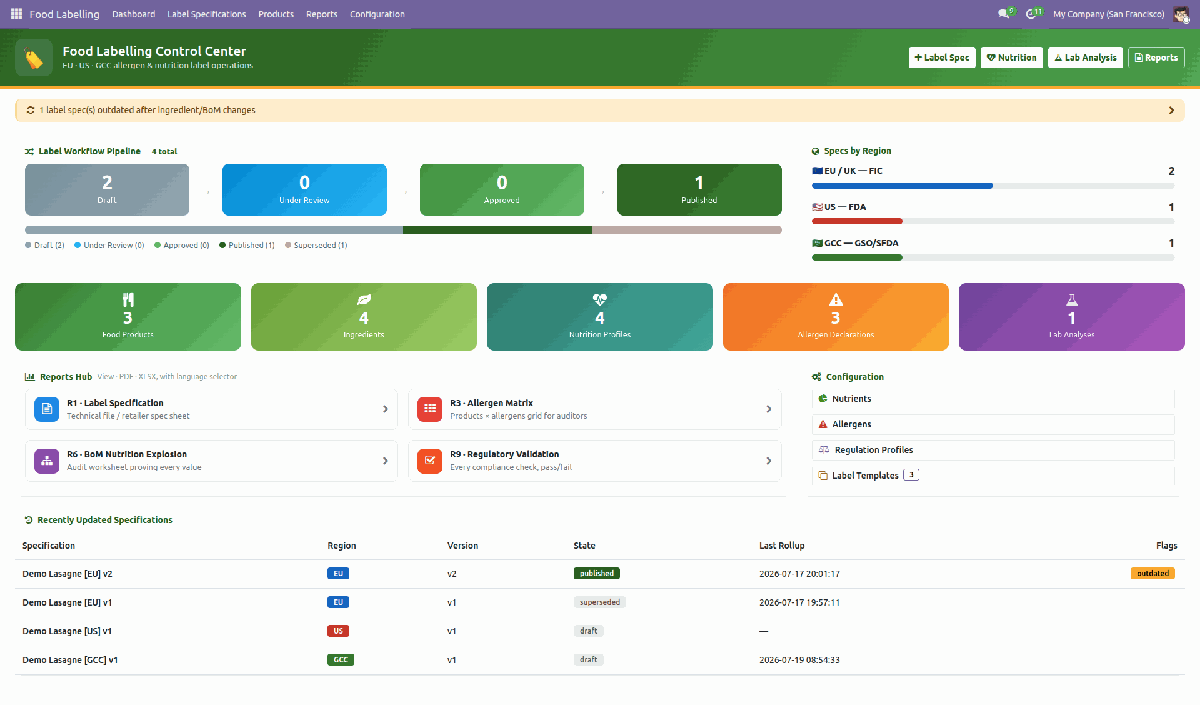Screen dimensions: 1200x705
Task: Open the apps grid menu icon
Action: tap(16, 14)
